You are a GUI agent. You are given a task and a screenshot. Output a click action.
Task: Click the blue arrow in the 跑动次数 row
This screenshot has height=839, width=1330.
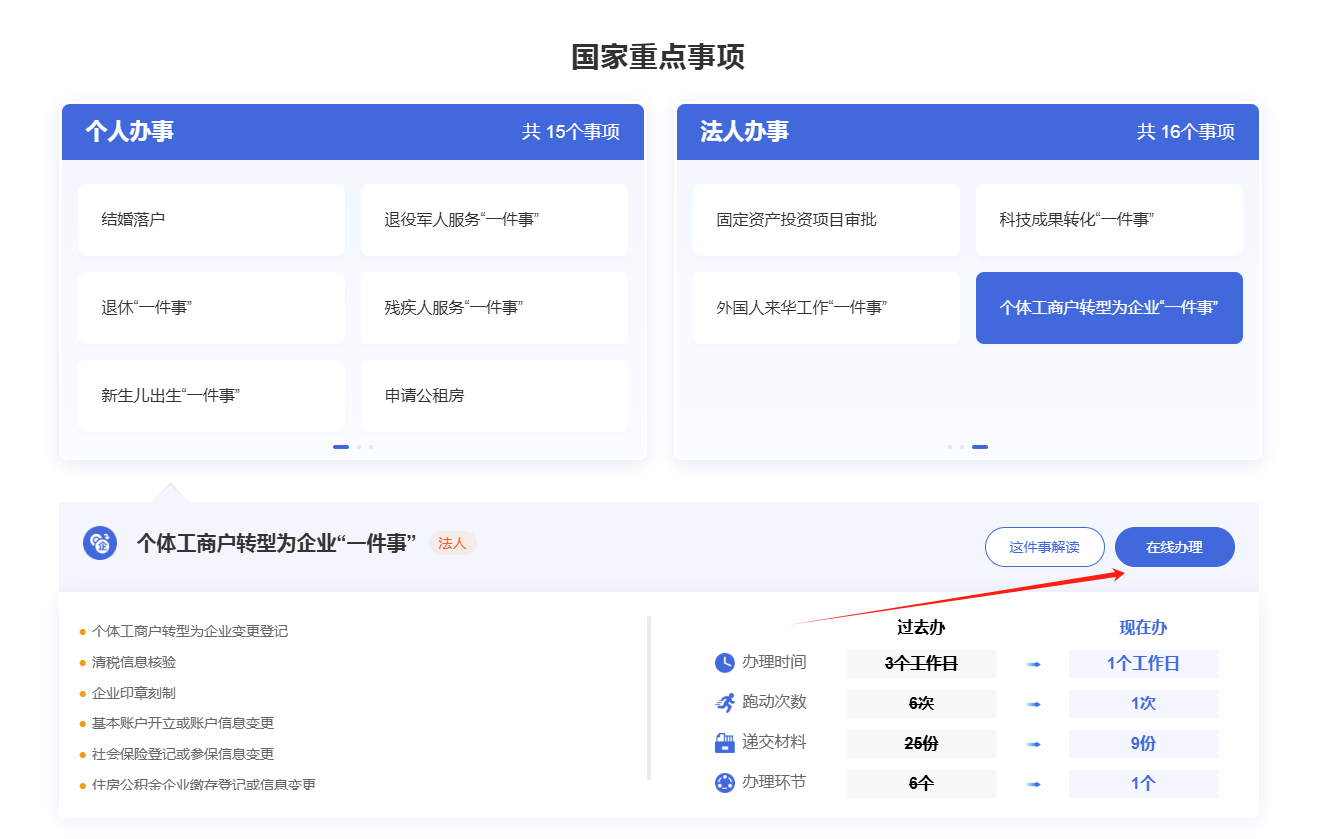coord(1033,704)
